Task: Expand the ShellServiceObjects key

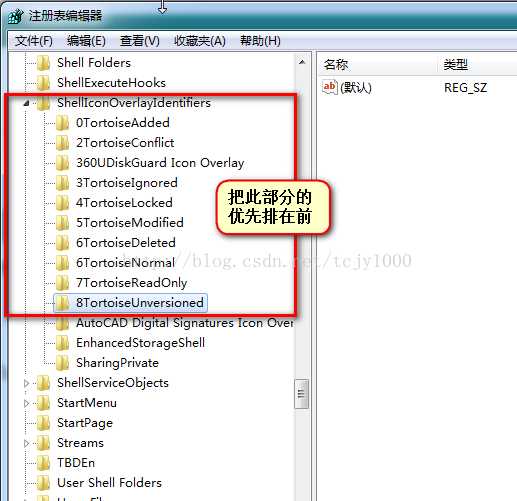Action: pos(26,383)
